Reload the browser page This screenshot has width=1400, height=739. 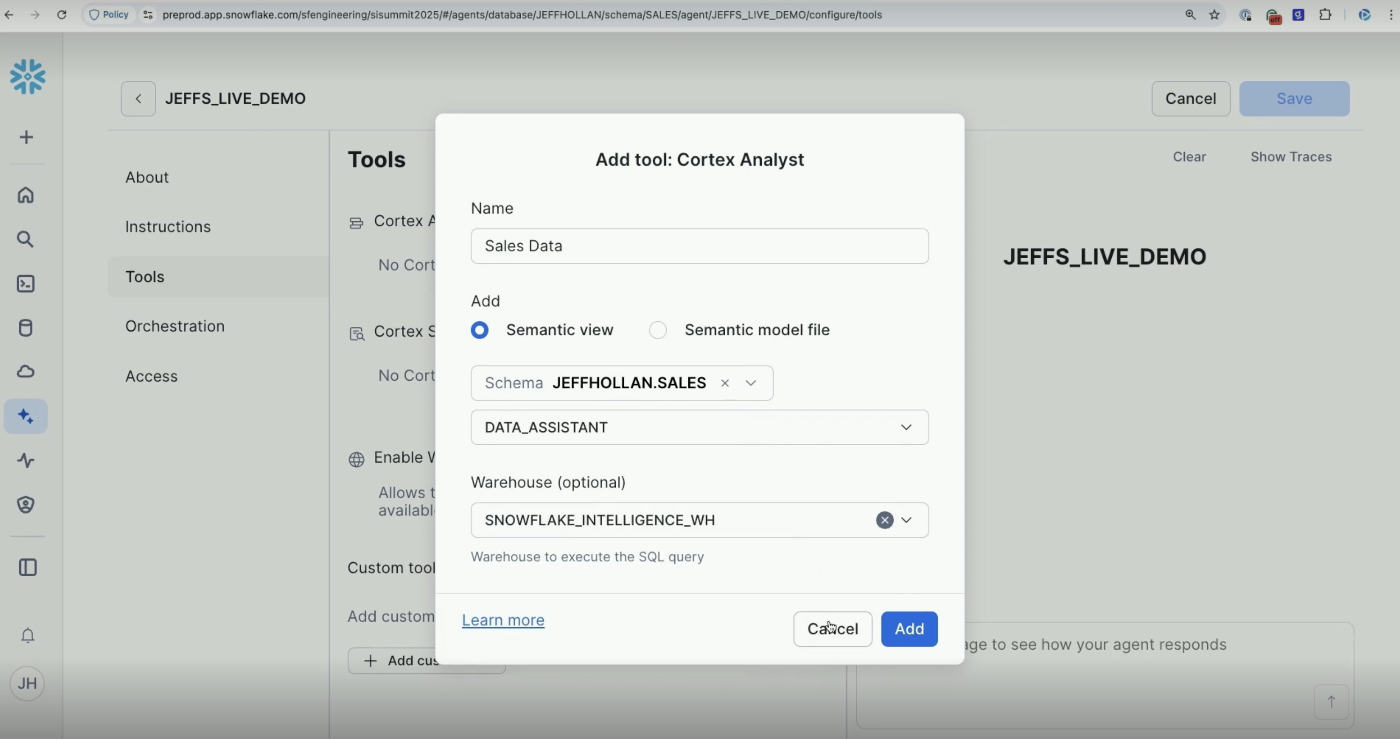(62, 15)
